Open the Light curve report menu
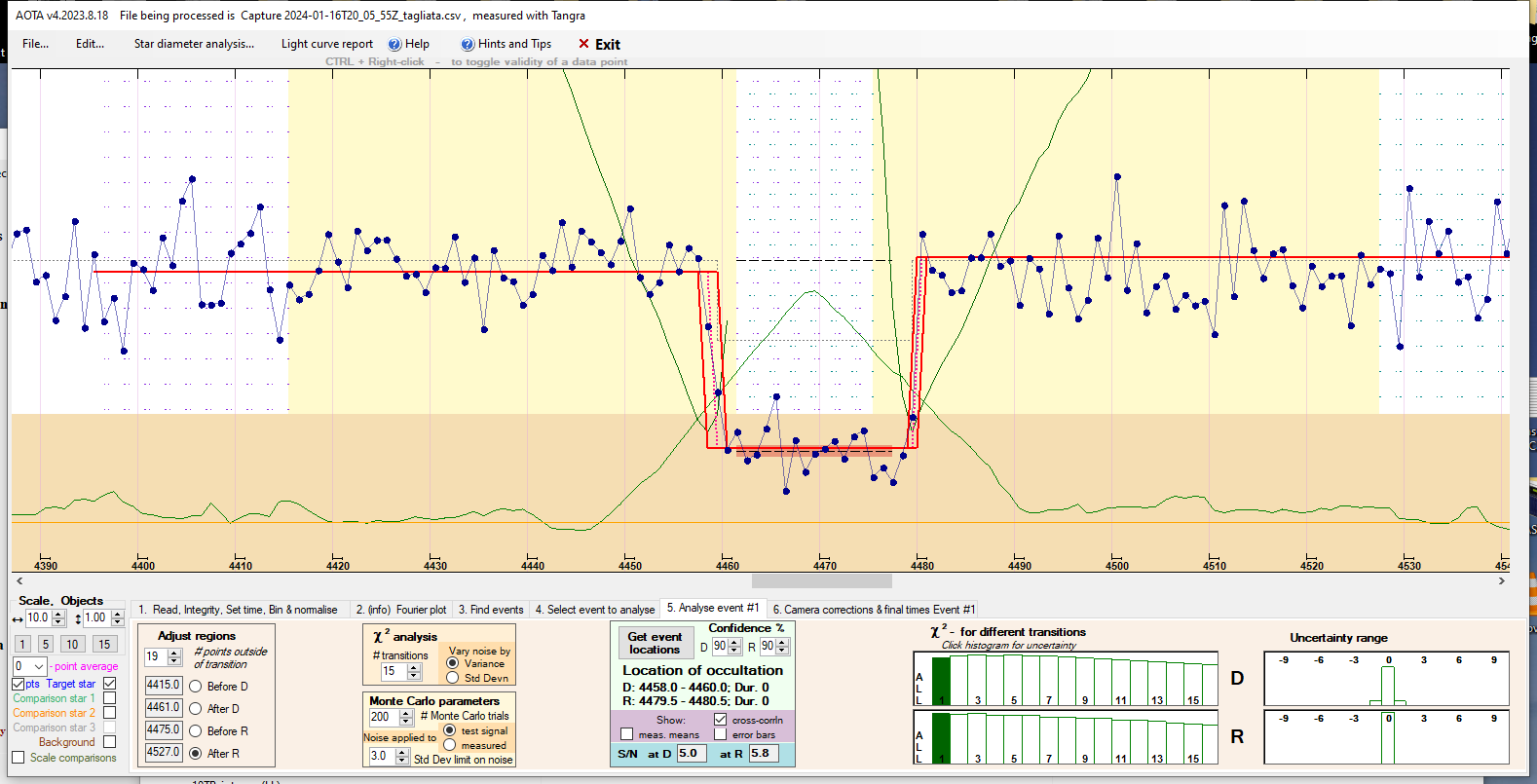 tap(327, 44)
